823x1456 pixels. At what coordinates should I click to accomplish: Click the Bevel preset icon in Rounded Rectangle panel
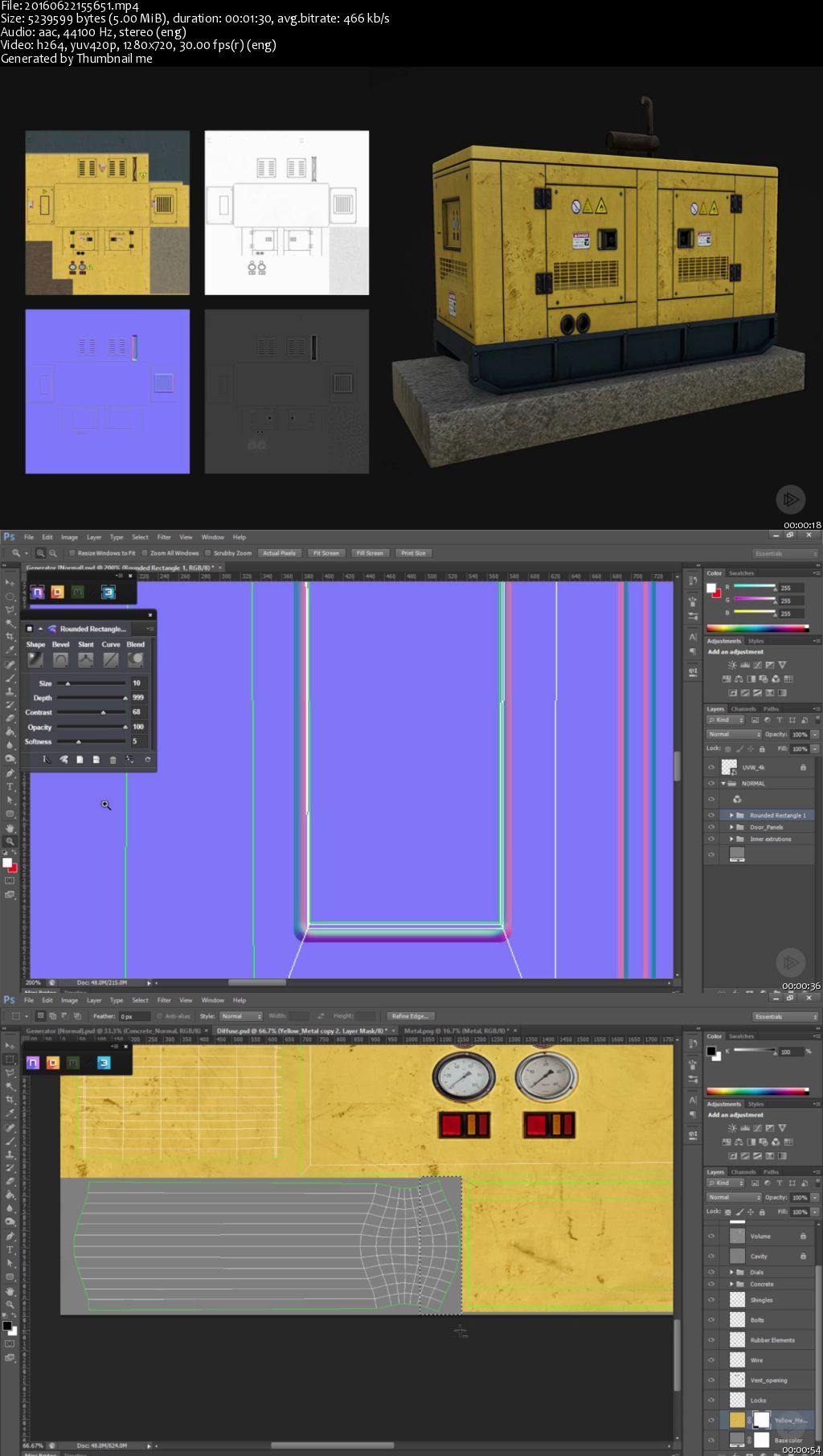(60, 660)
